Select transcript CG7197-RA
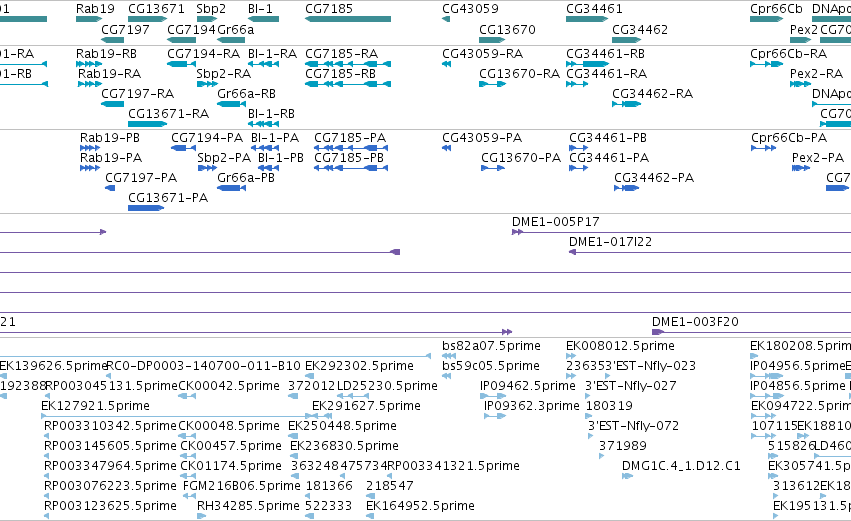 click(x=112, y=104)
